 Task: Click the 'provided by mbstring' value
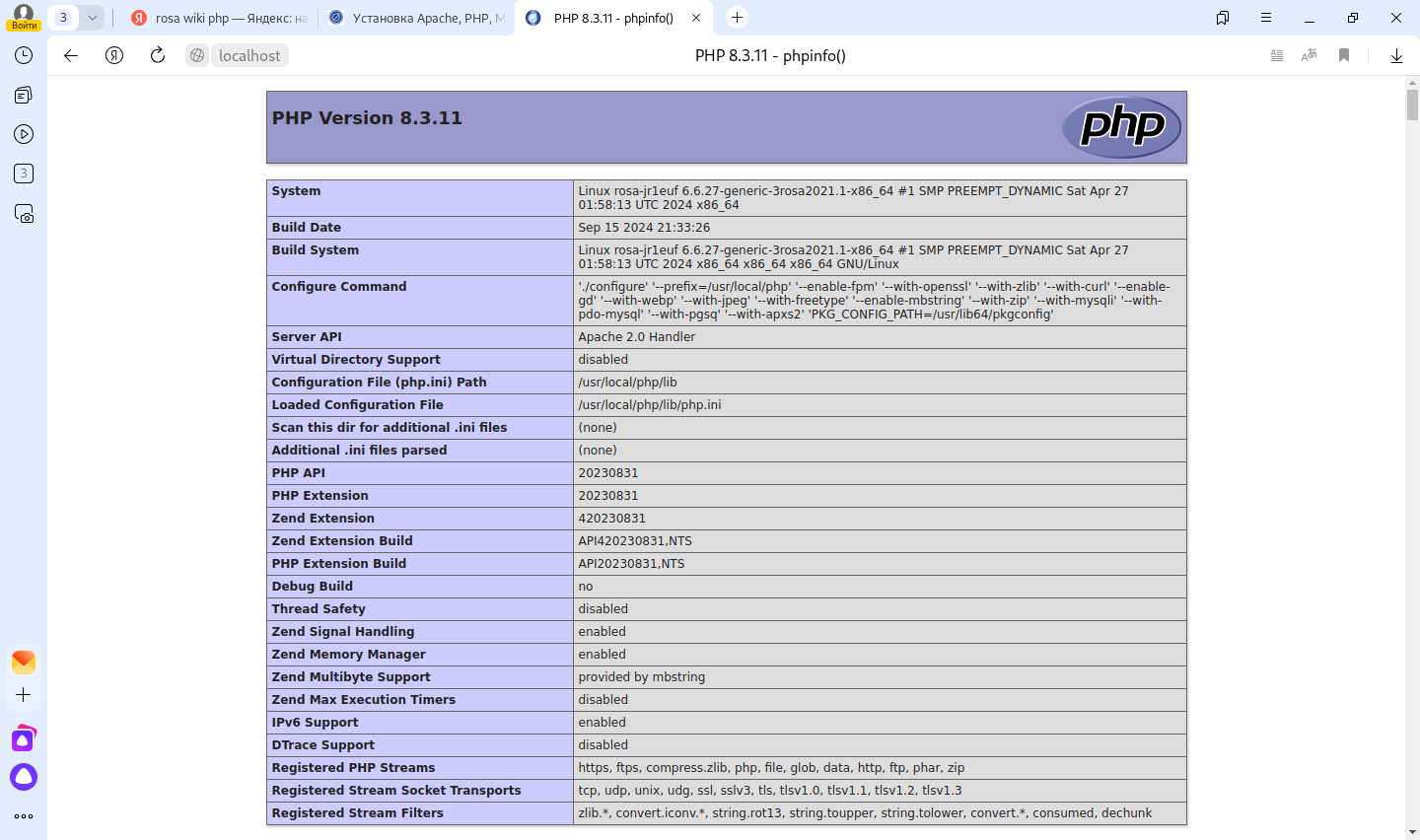pos(642,677)
